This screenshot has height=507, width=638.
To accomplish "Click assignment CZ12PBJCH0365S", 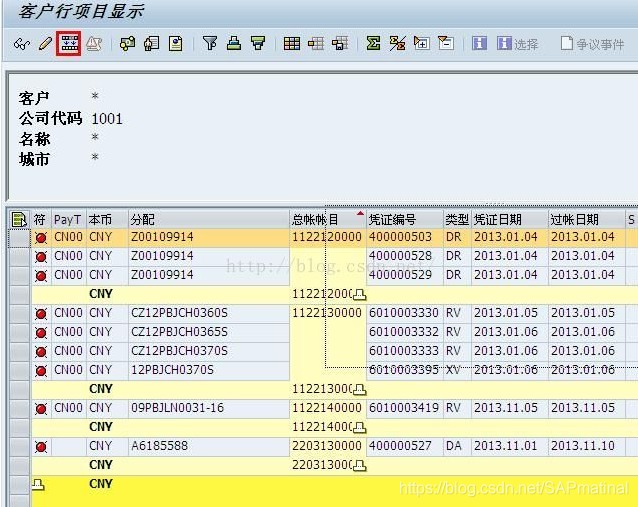I will click(x=179, y=332).
